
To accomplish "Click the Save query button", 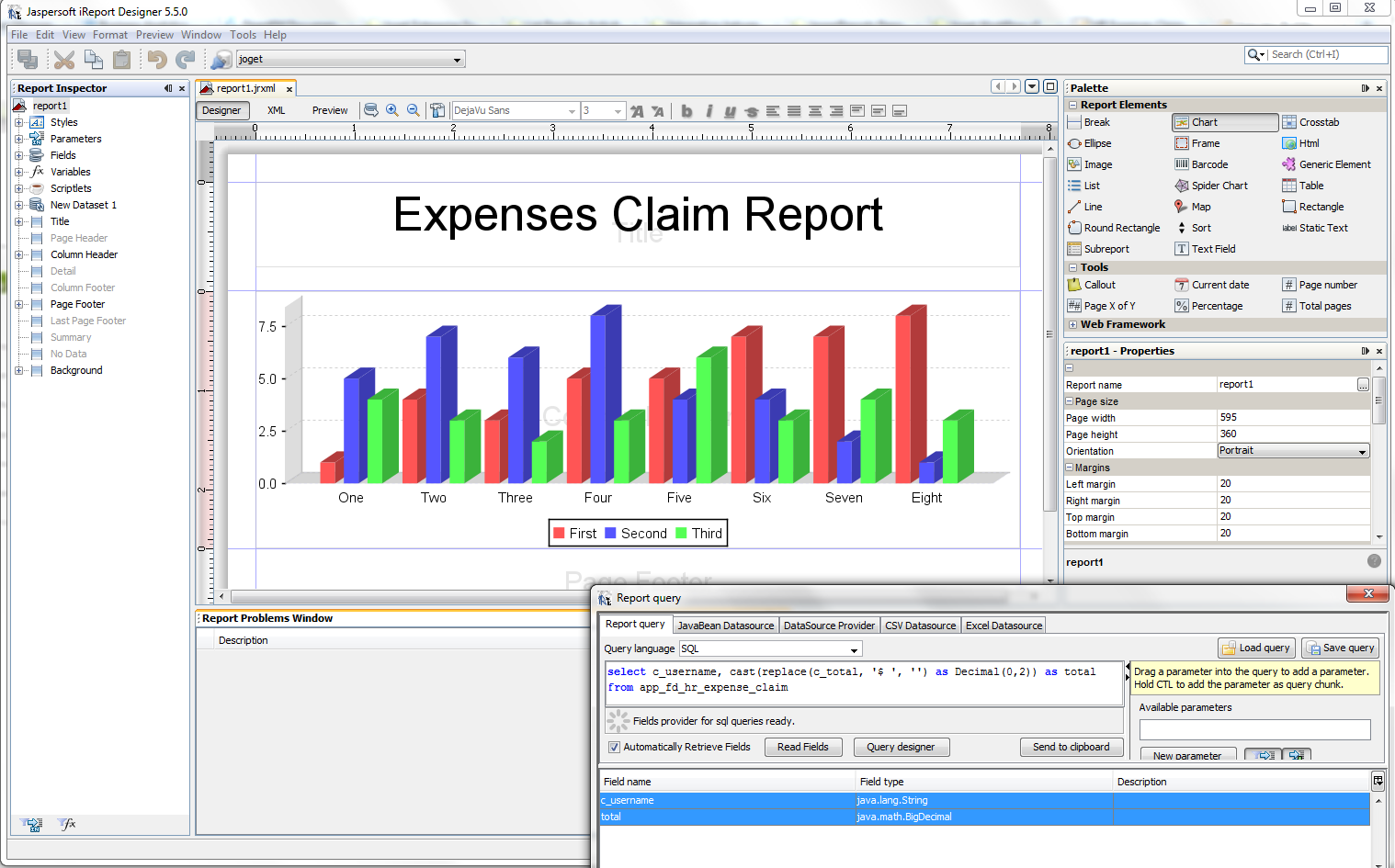I will tap(1340, 648).
